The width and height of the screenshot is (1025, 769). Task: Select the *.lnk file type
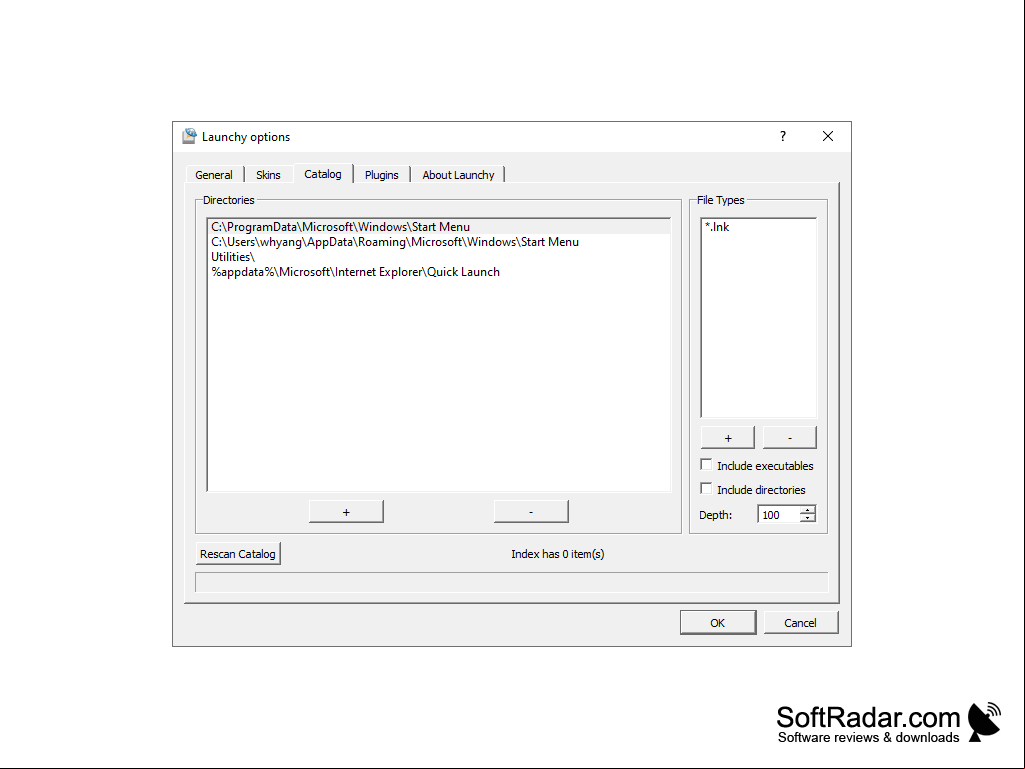758,227
